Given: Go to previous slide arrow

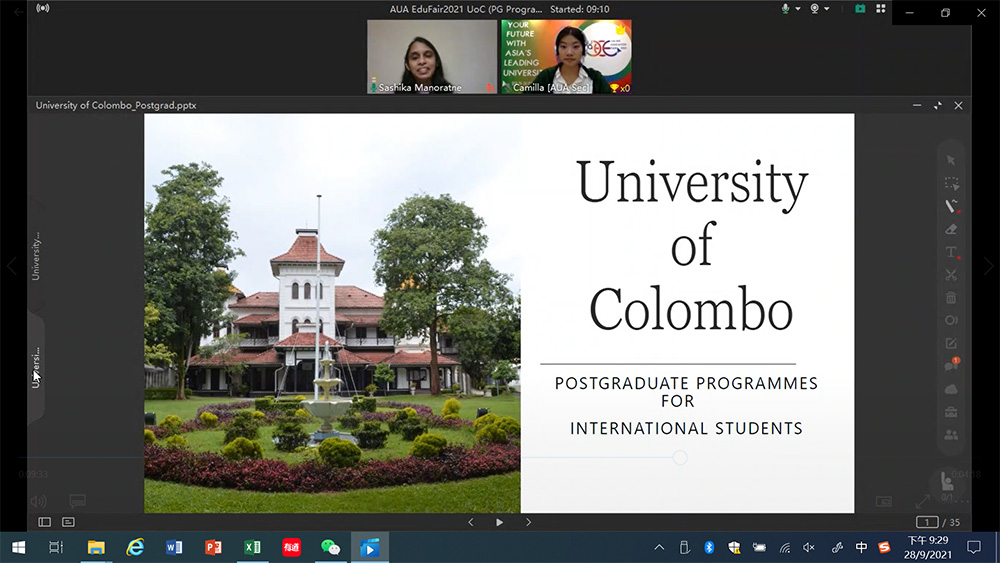Looking at the screenshot, I should [x=471, y=522].
